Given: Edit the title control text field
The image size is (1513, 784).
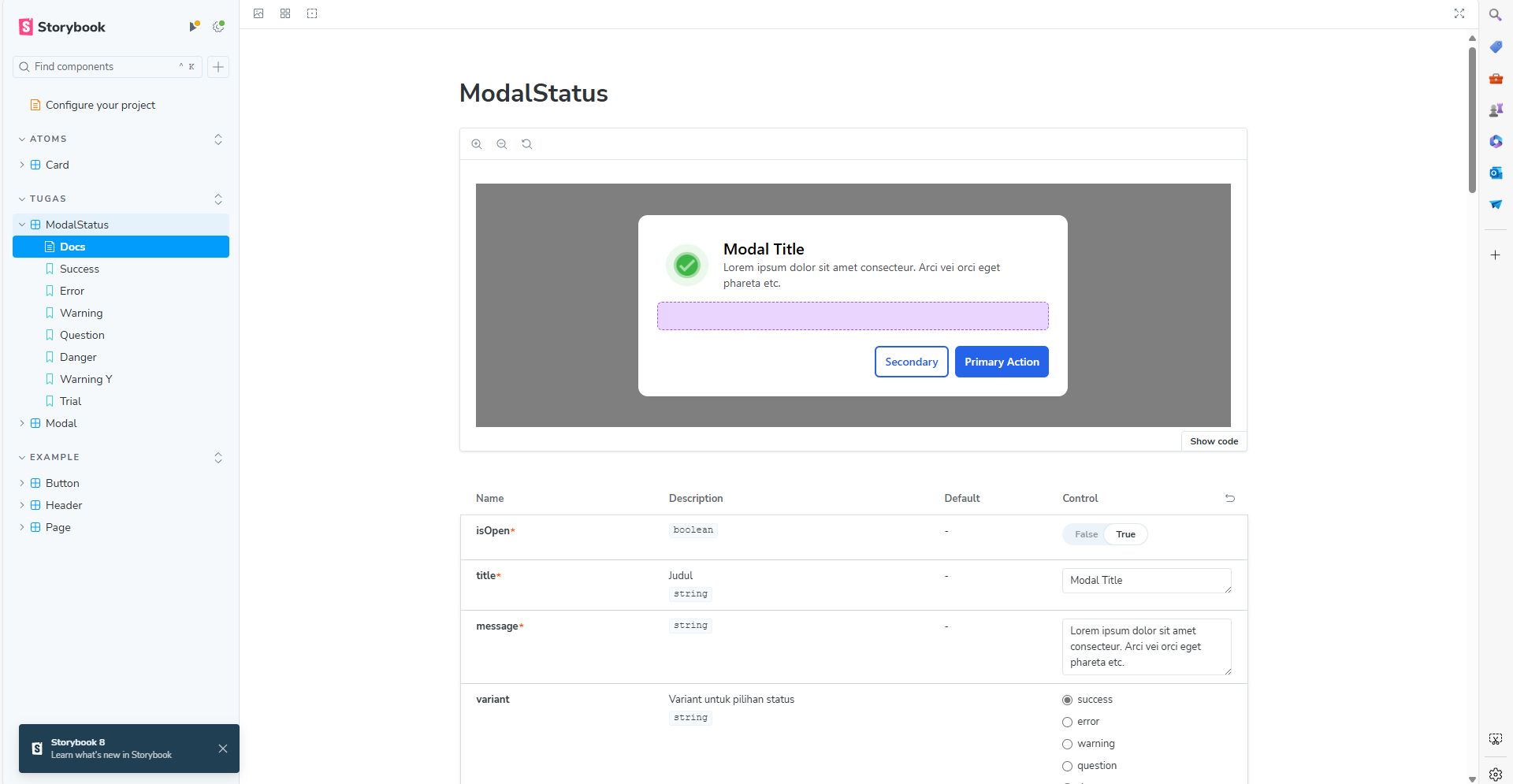Looking at the screenshot, I should tap(1147, 581).
